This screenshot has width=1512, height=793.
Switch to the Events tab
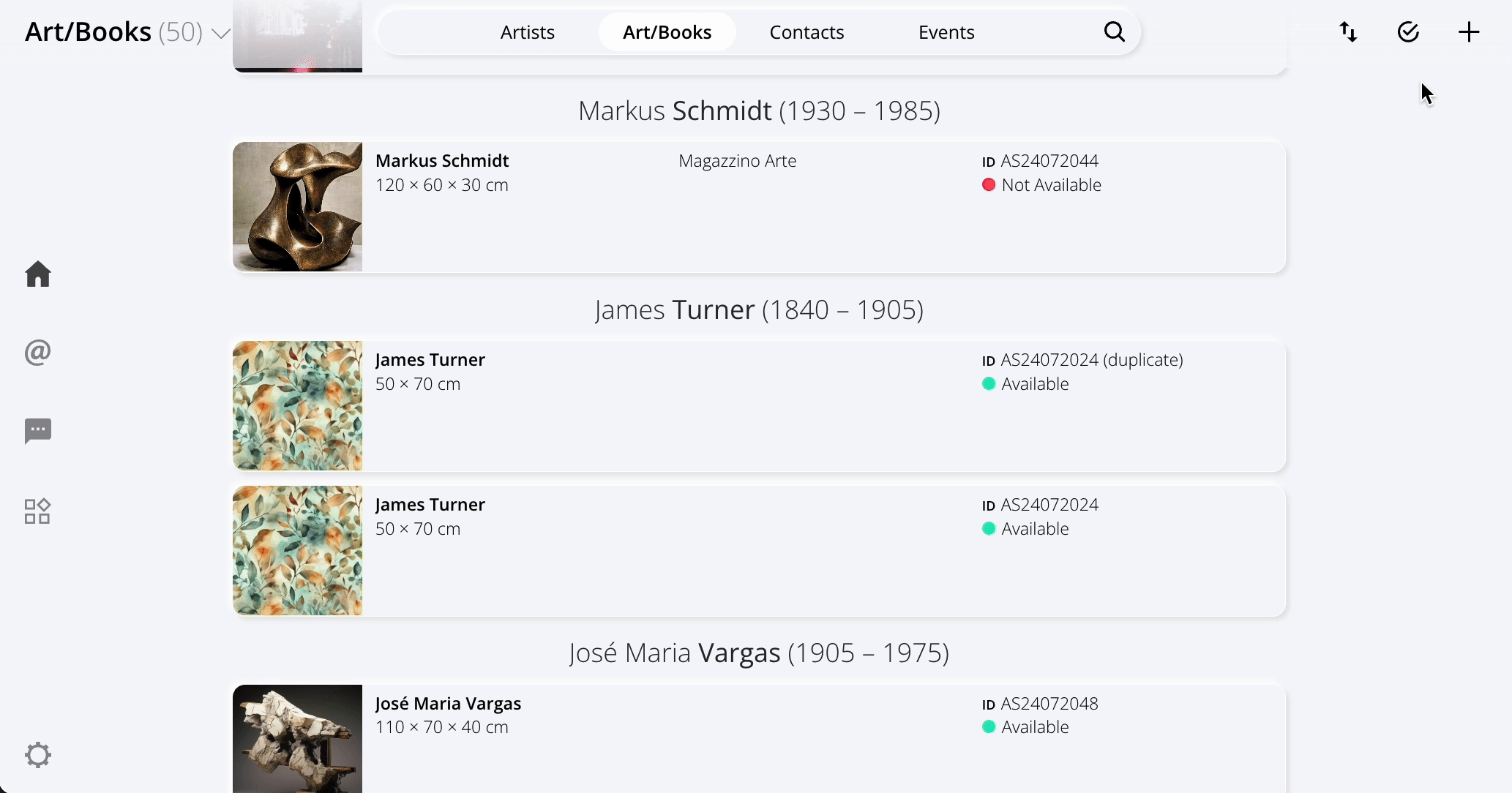point(946,32)
